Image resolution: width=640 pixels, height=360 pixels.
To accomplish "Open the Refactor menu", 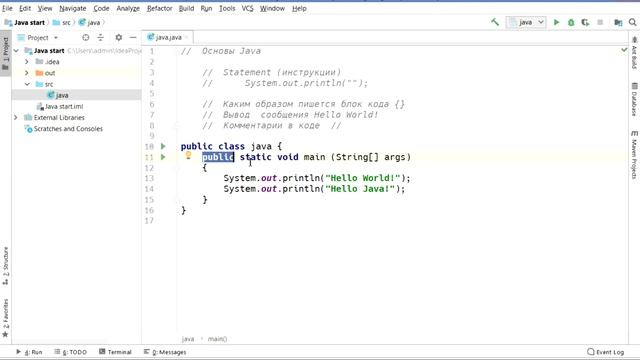I will [x=160, y=8].
